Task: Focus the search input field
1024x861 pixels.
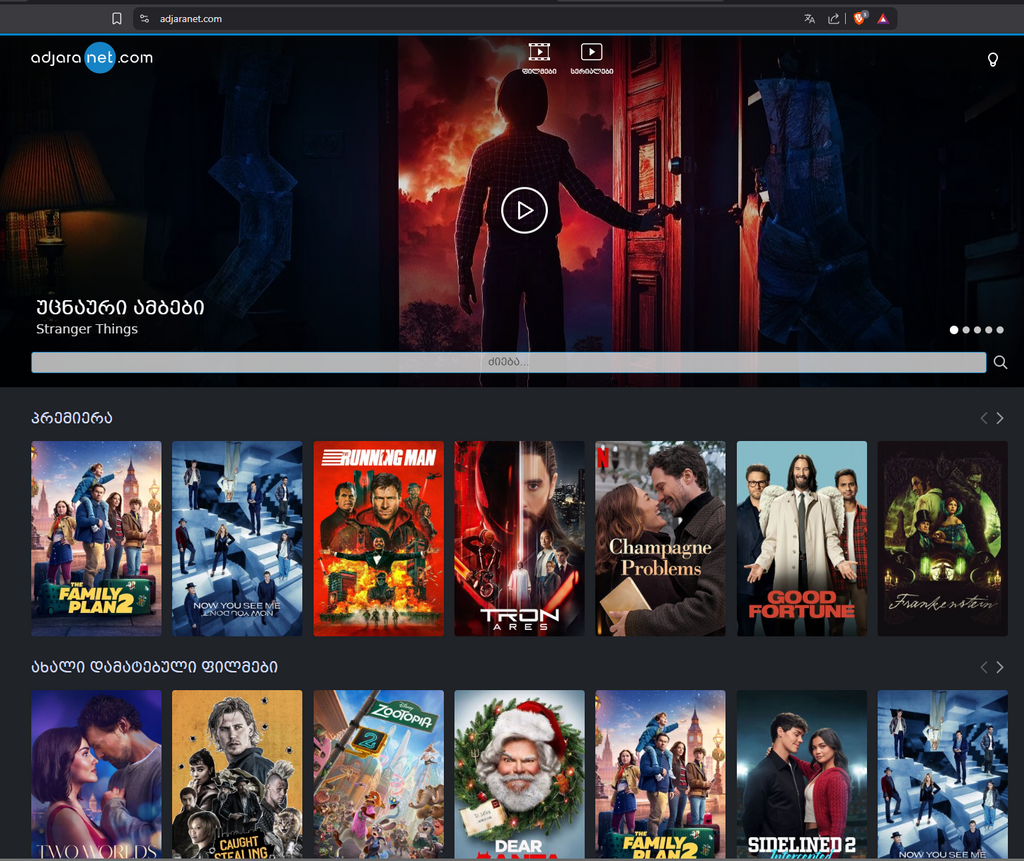Action: click(509, 363)
